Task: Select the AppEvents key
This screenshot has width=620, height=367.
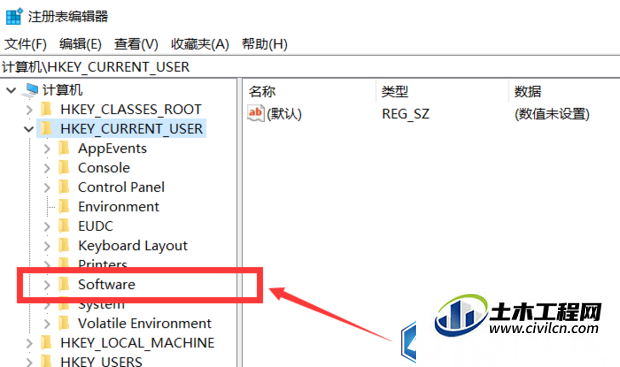Action: (x=112, y=148)
